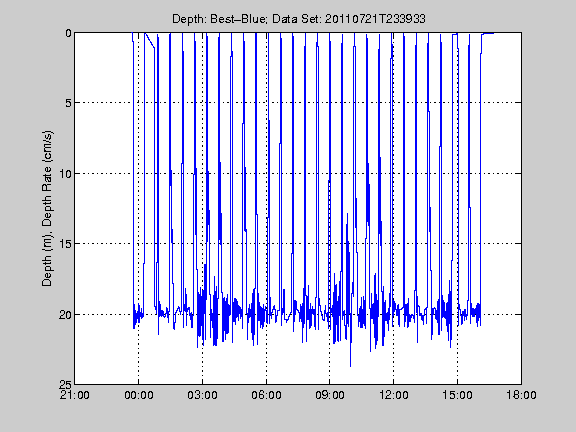Image resolution: width=576 pixels, height=432 pixels.
Task: Click the y-axis tick label 20
Action: click(x=65, y=314)
